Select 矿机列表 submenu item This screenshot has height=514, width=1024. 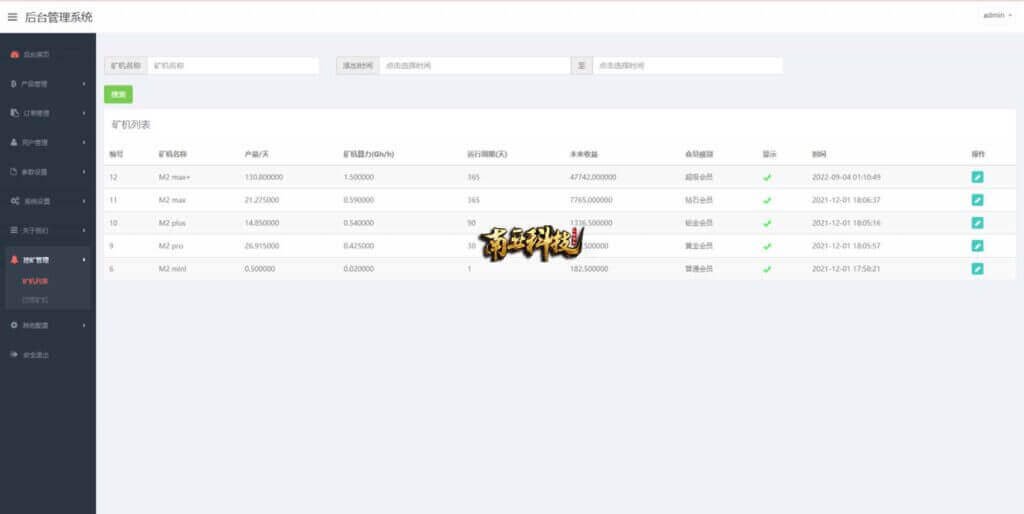tap(36, 281)
